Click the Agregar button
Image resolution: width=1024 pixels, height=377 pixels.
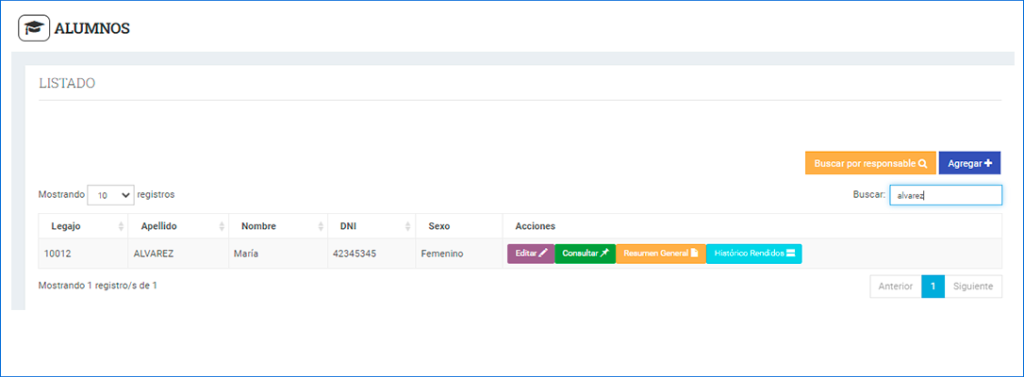click(970, 163)
